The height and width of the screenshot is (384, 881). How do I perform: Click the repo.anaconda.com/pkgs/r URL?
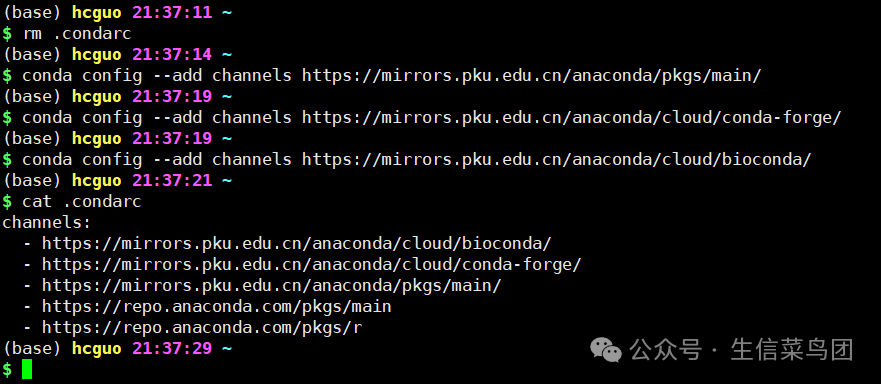[x=202, y=327]
